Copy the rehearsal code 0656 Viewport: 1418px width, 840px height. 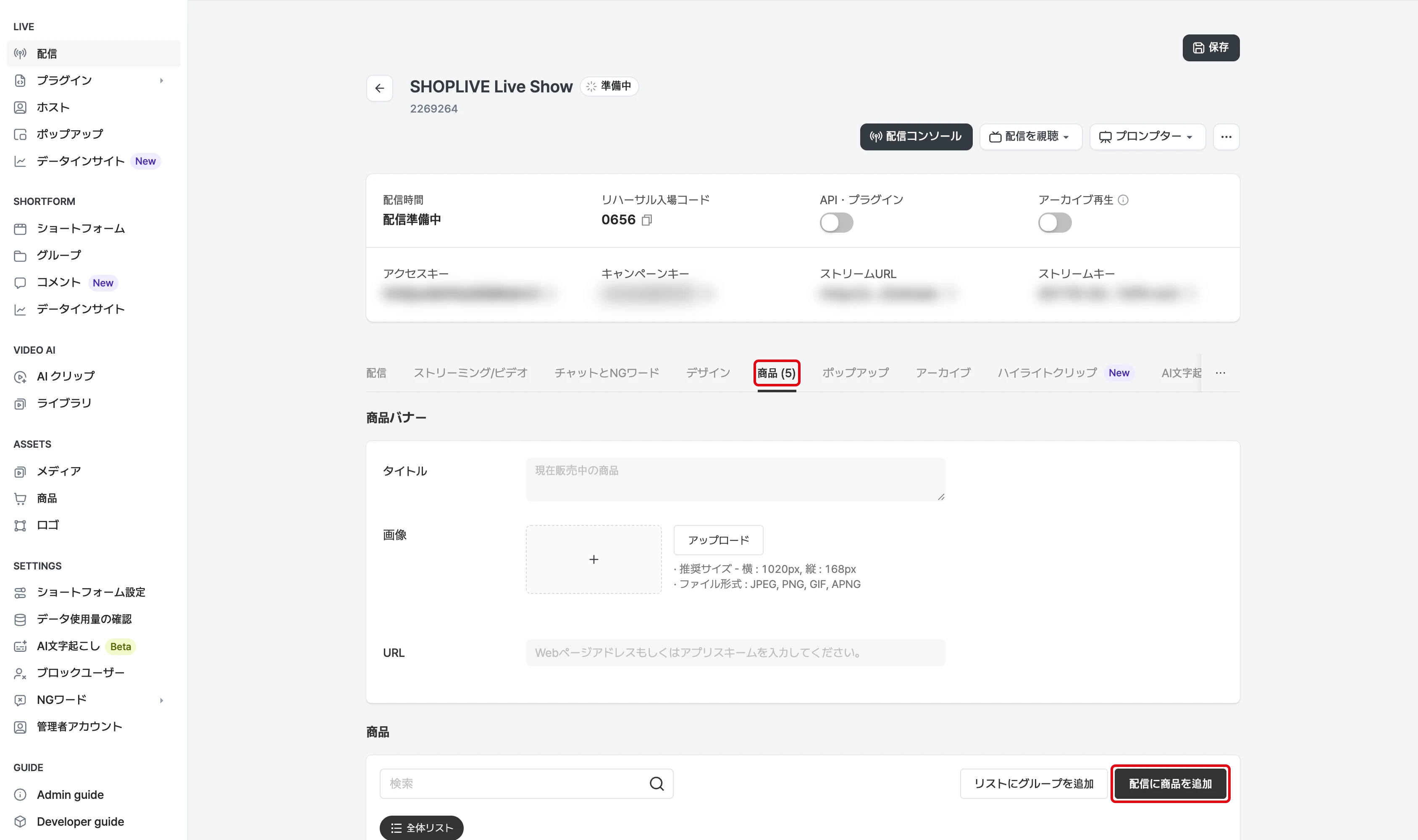647,220
